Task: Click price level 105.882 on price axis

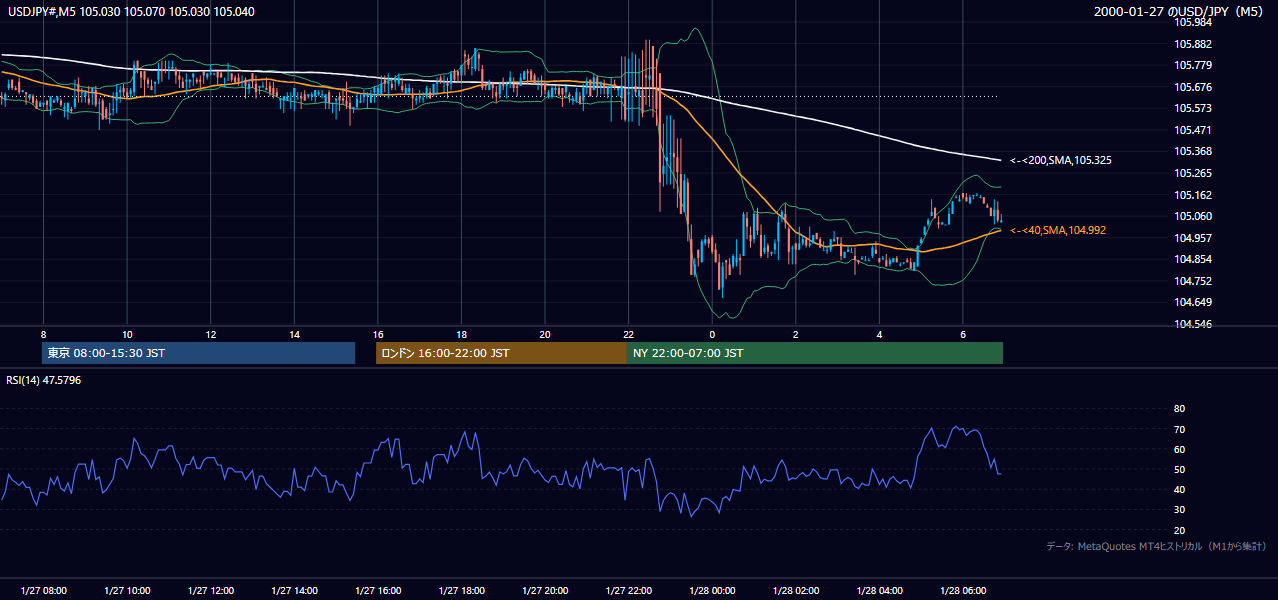Action: 1193,44
